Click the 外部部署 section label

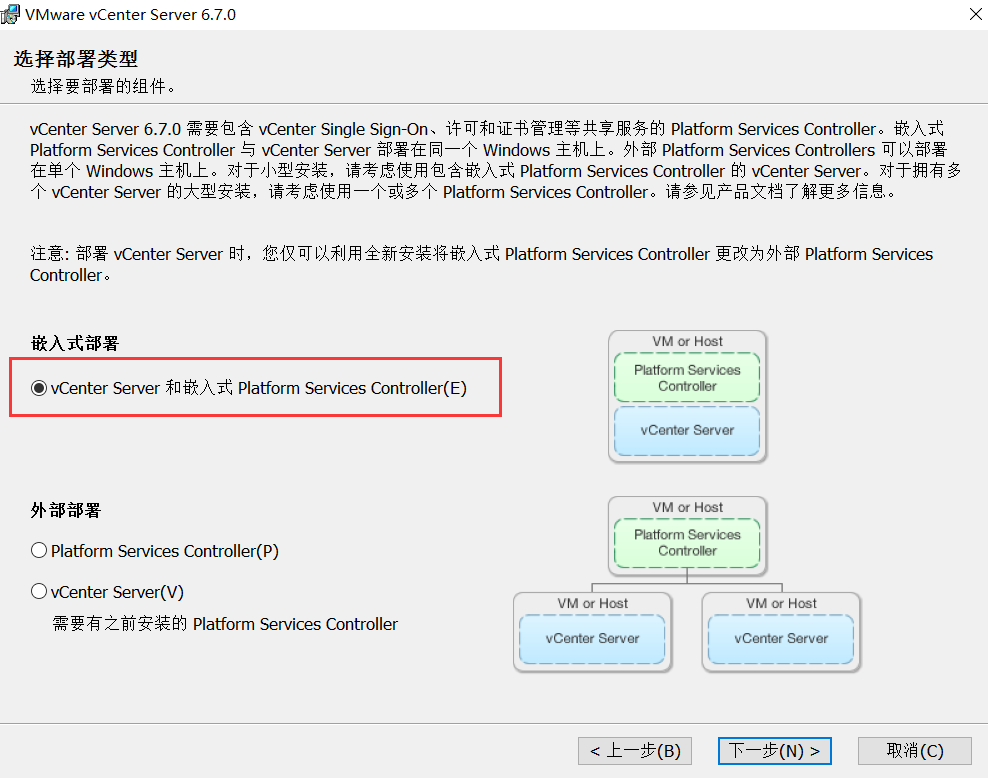66,510
